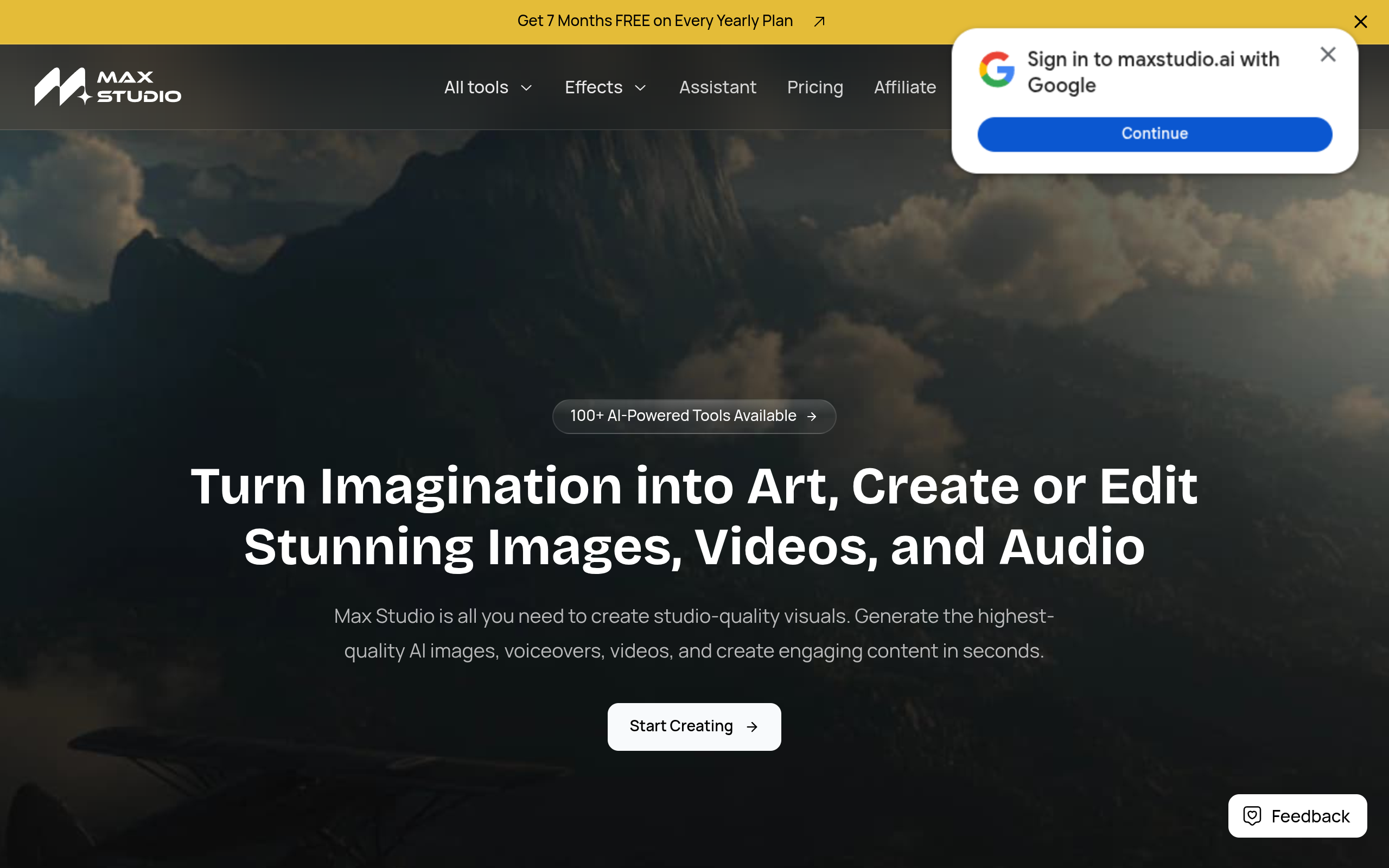Screen dimensions: 1389x868
Task: Expand the All tools dropdown
Action: pos(488,87)
